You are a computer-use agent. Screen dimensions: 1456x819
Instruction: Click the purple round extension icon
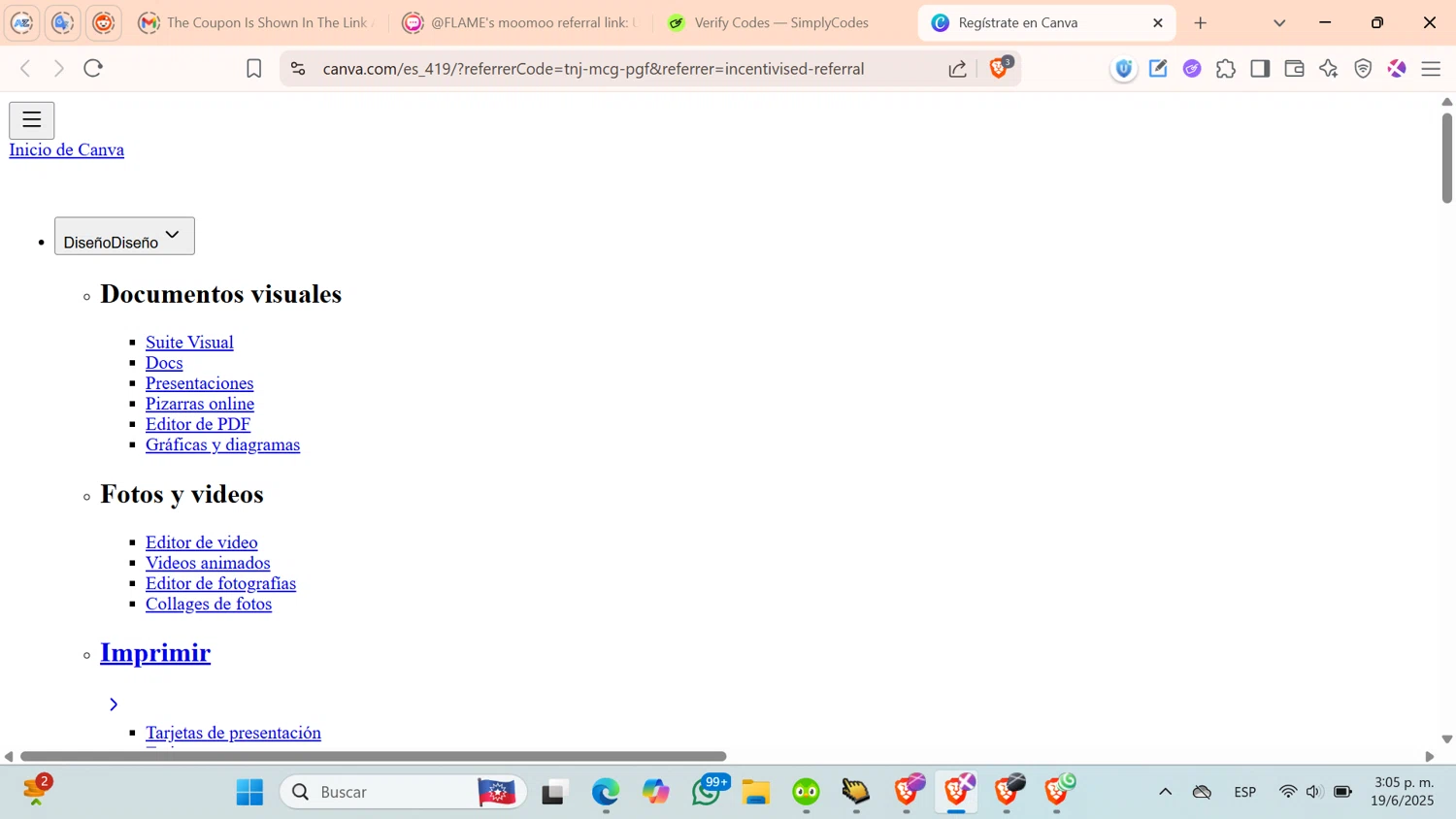(x=1192, y=68)
